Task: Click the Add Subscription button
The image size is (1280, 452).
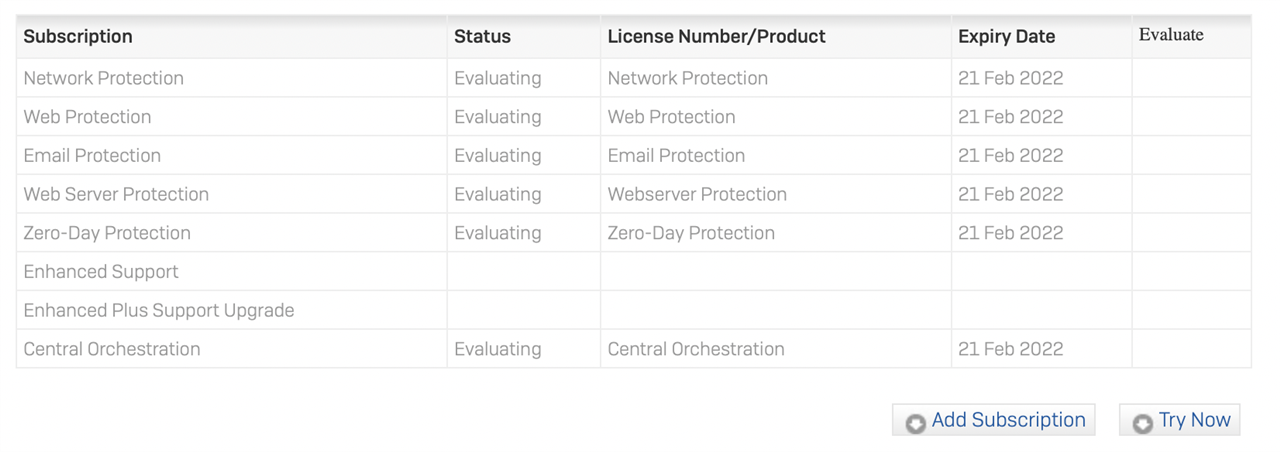Action: (x=993, y=420)
